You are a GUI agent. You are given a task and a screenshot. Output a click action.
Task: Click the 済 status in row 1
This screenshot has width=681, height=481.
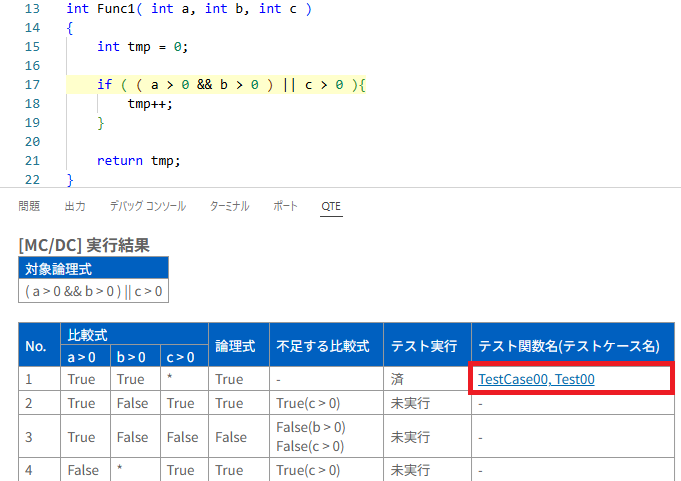(x=397, y=379)
